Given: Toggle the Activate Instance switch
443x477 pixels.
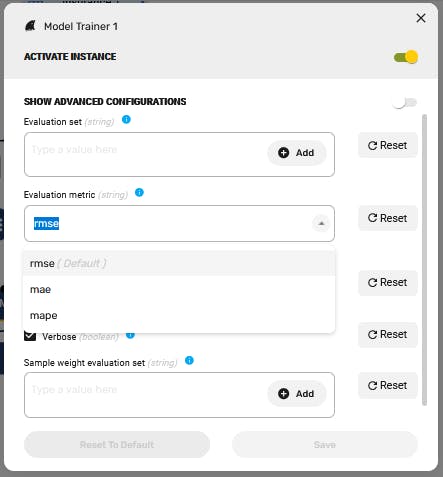Looking at the screenshot, I should click(406, 57).
